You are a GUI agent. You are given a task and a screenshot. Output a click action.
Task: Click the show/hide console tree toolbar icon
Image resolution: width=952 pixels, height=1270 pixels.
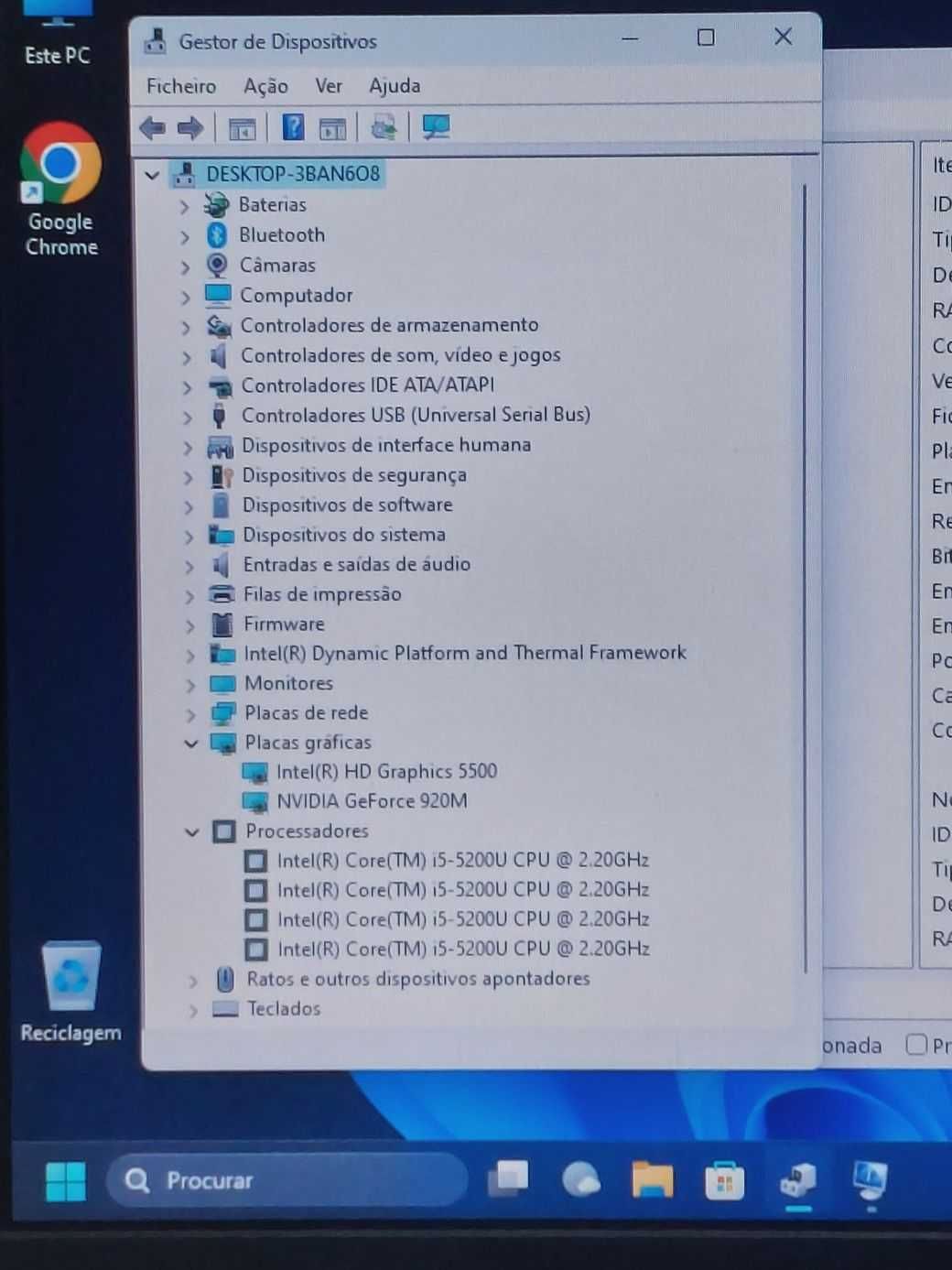[242, 129]
